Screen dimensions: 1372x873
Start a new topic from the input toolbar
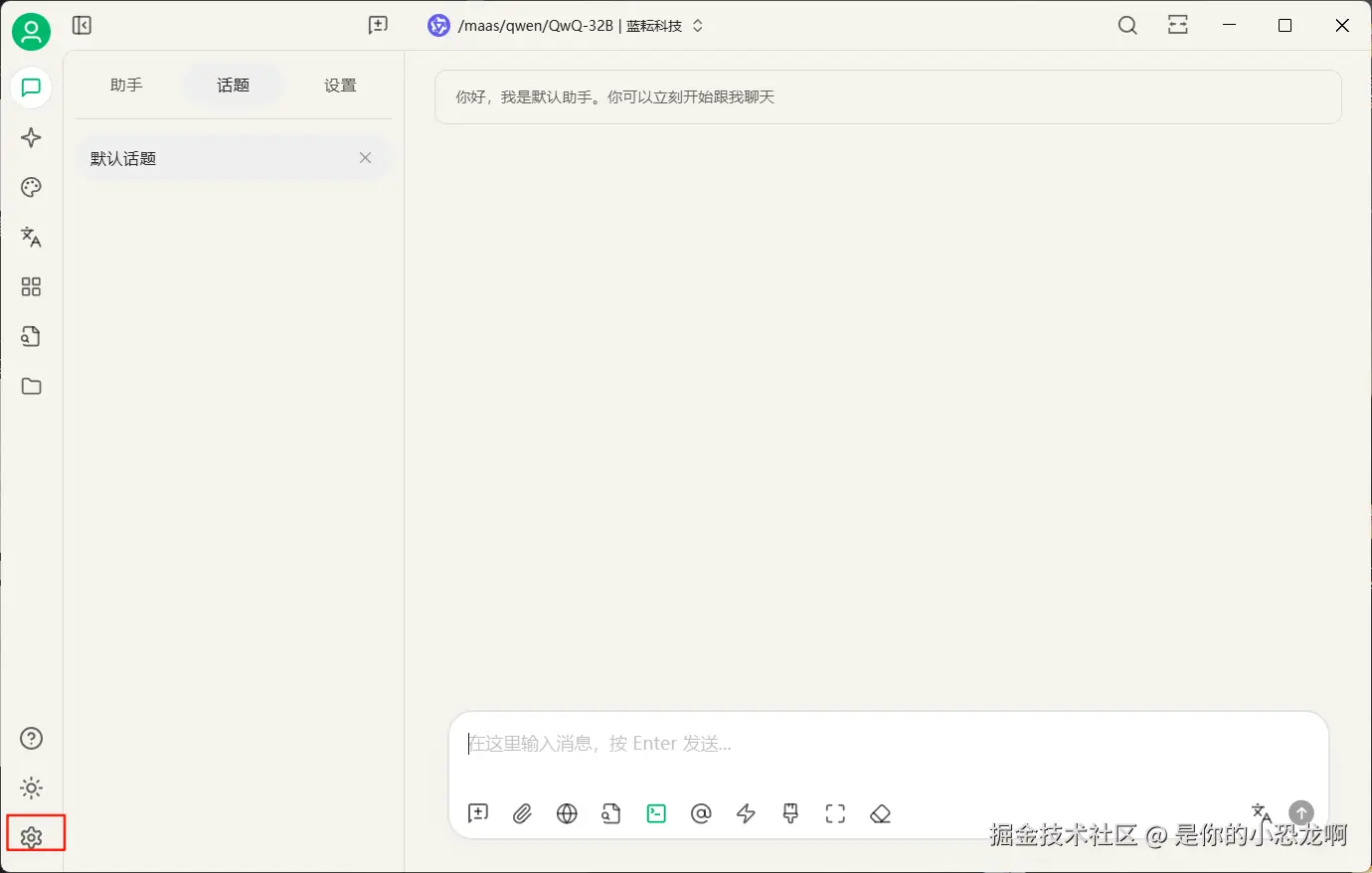pyautogui.click(x=478, y=813)
